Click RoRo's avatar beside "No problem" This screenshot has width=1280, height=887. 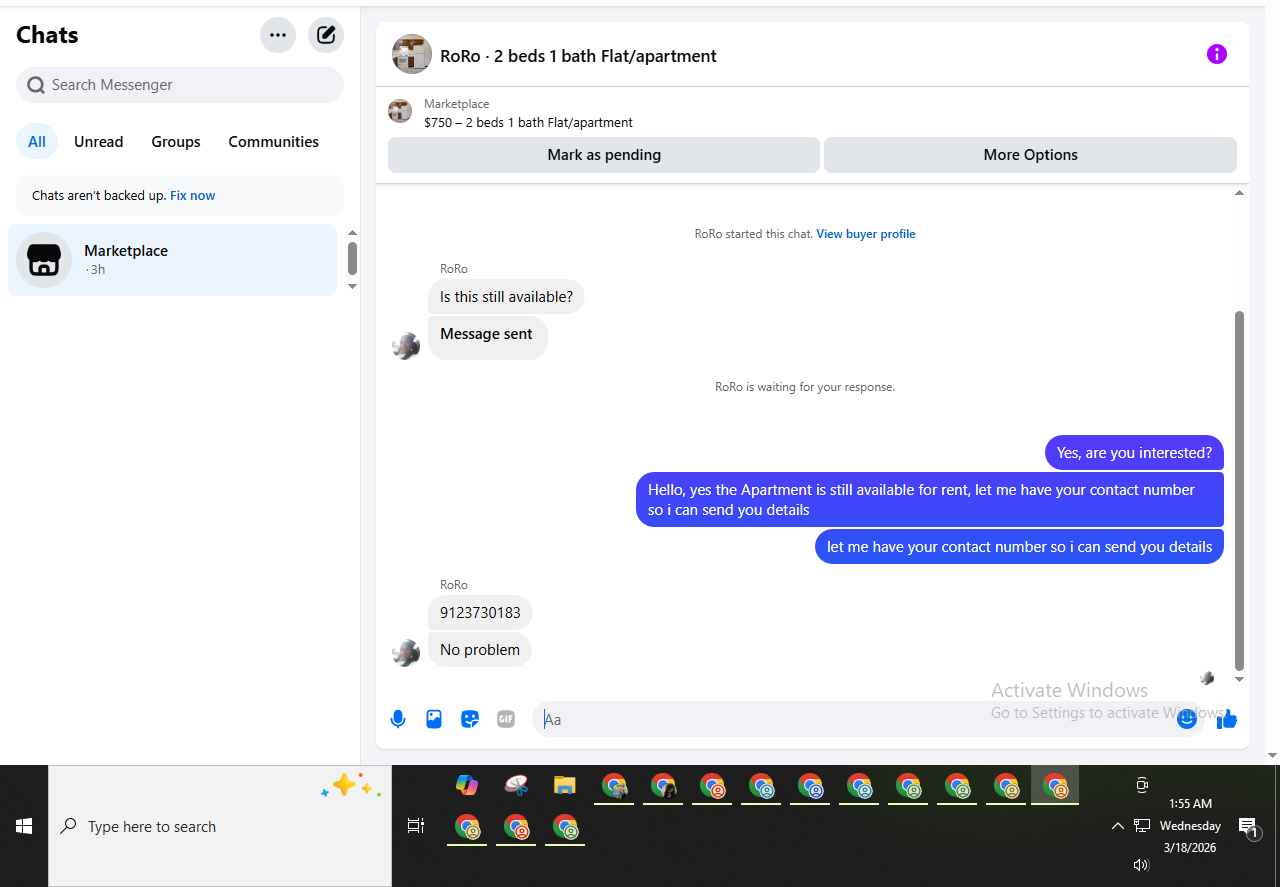pos(406,653)
